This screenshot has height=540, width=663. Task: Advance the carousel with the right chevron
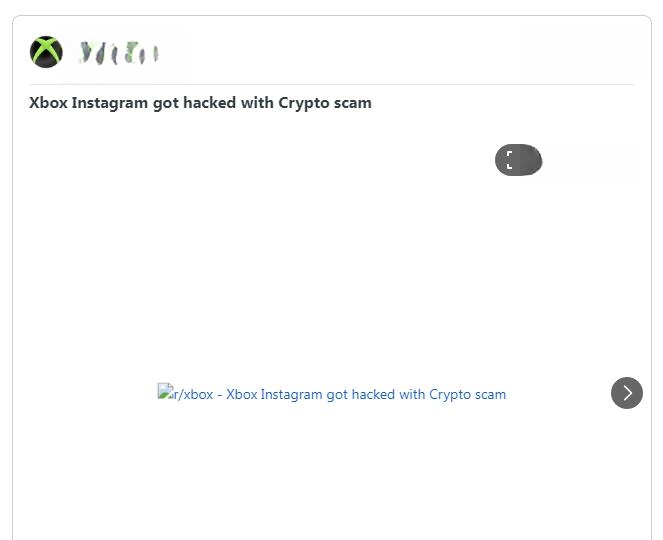pyautogui.click(x=627, y=393)
